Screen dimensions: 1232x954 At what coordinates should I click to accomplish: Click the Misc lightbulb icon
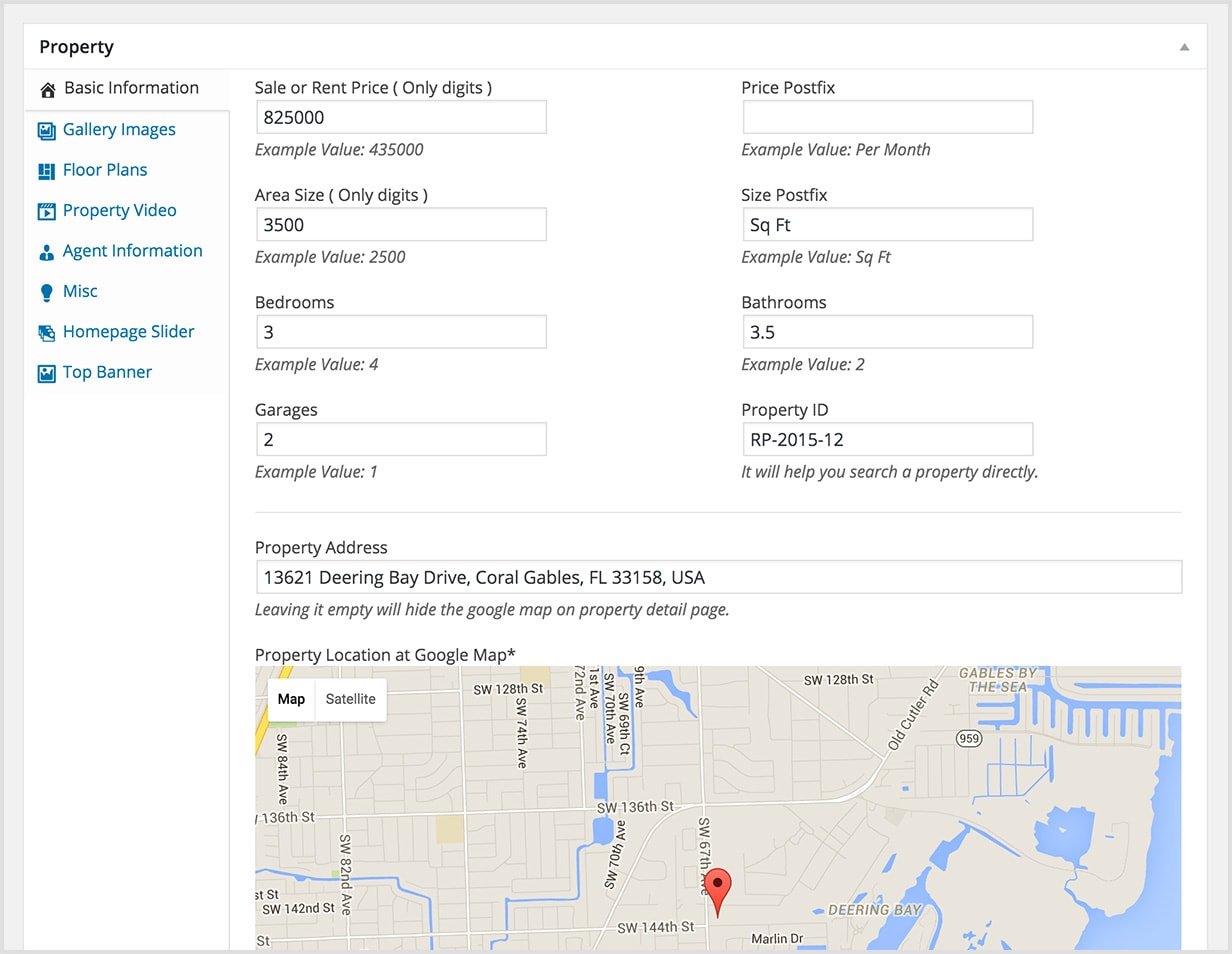tap(46, 292)
